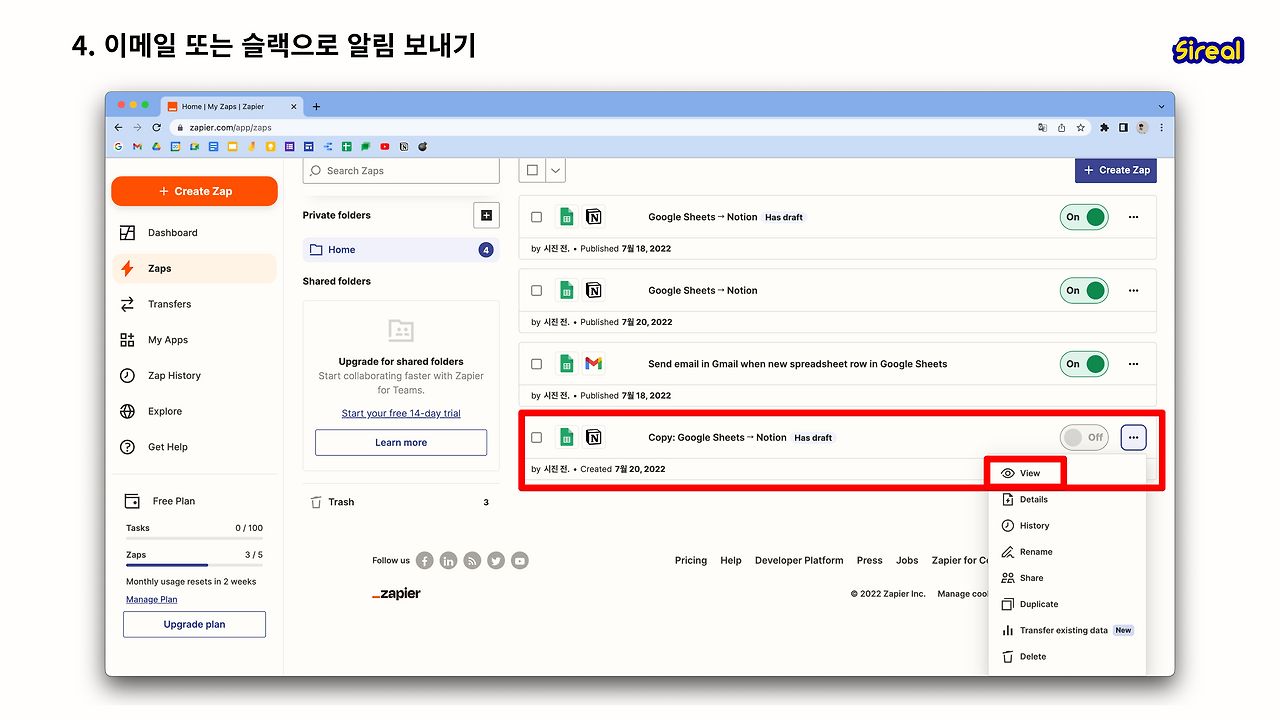Reload the page in browser
Image resolution: width=1280 pixels, height=720 pixels.
[x=156, y=128]
